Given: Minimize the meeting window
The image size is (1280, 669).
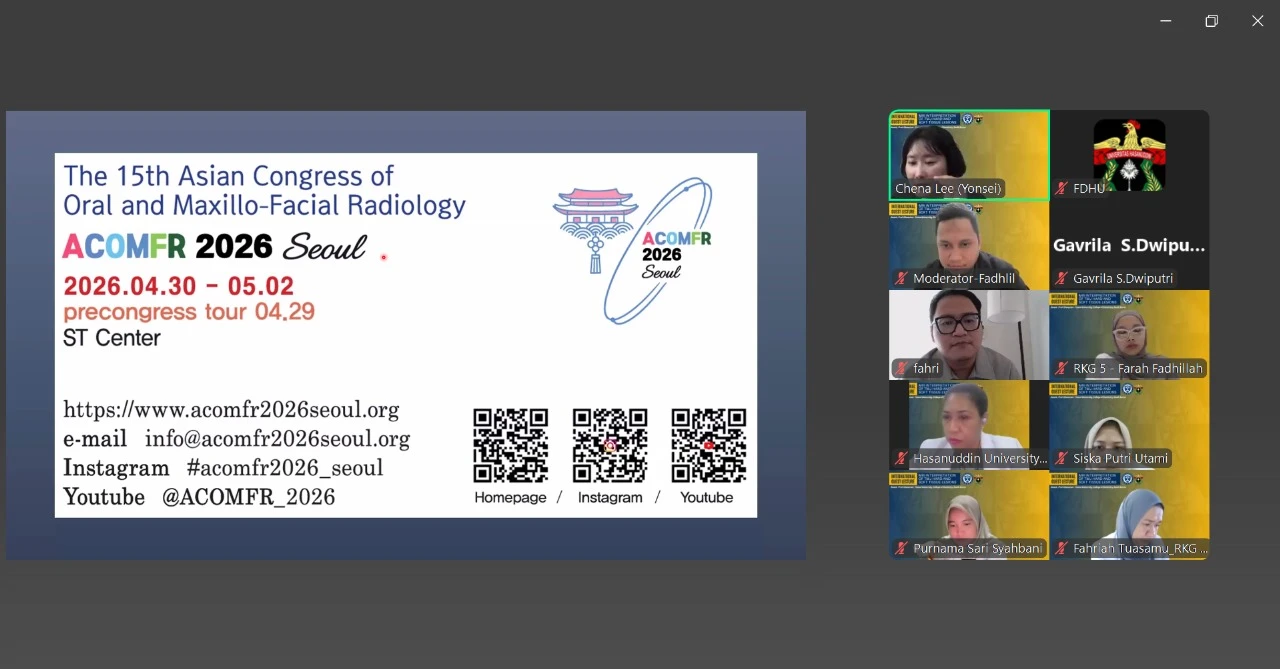Looking at the screenshot, I should pos(1166,21).
